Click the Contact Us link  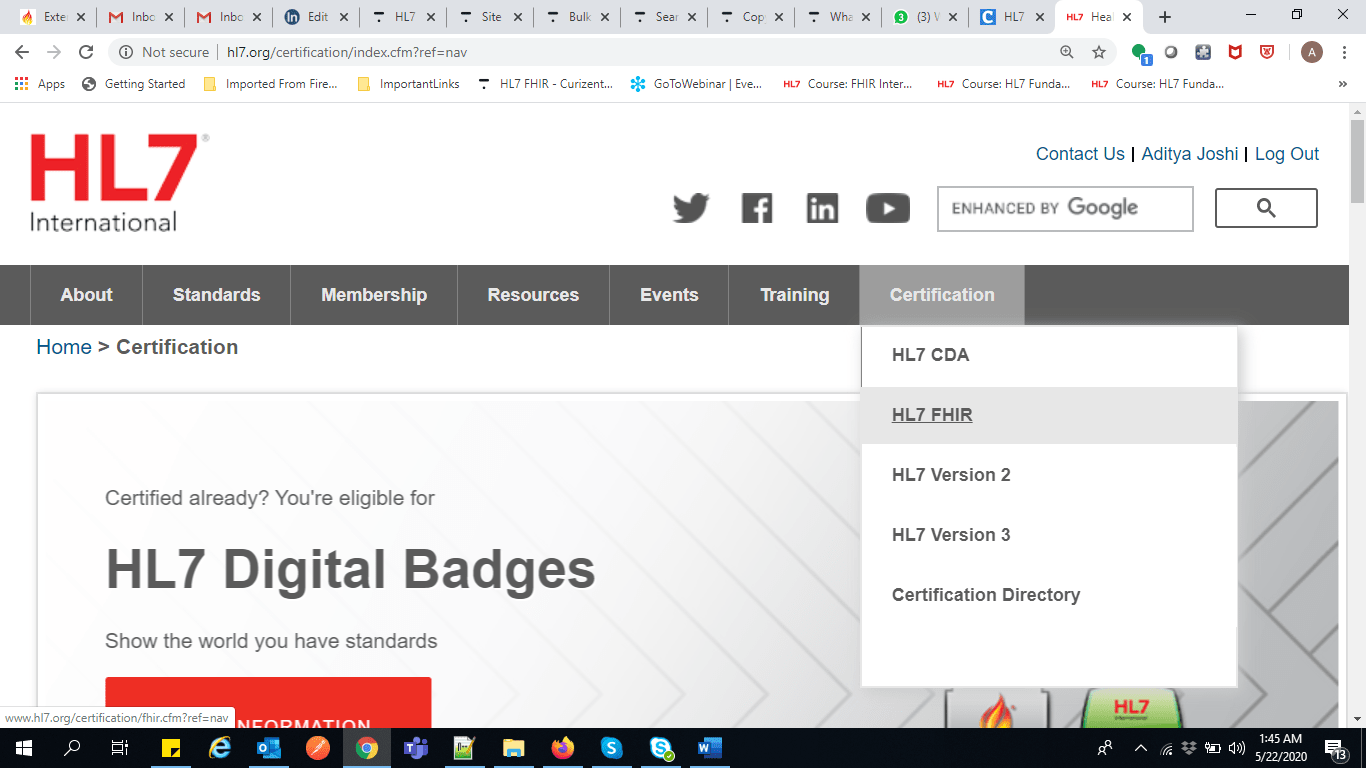pyautogui.click(x=1080, y=154)
